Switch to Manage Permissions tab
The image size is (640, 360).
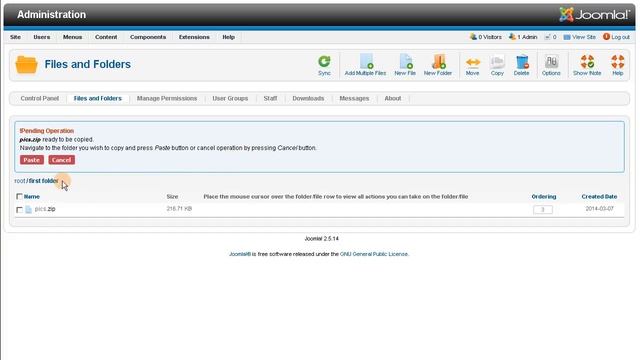167,98
